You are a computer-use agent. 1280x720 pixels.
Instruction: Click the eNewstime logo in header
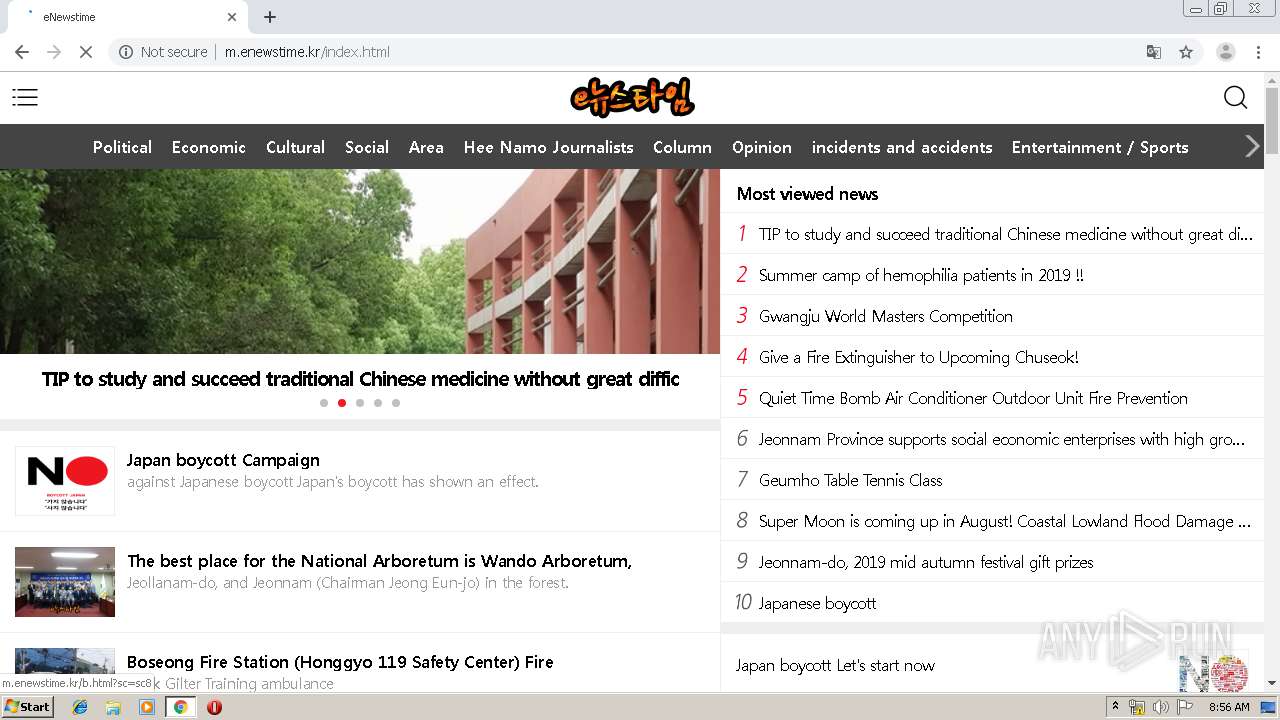click(632, 97)
